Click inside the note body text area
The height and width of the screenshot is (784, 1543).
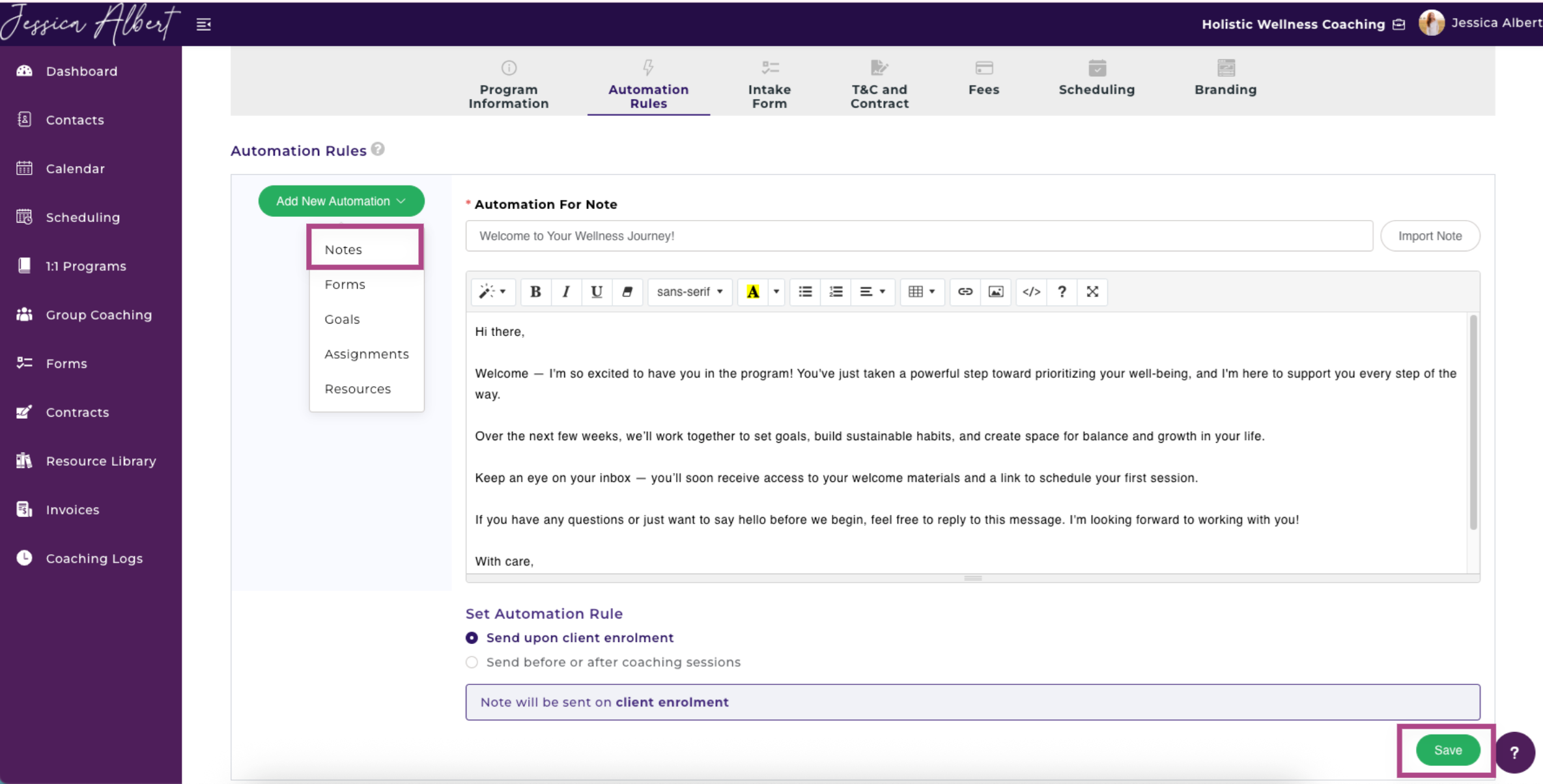click(967, 443)
